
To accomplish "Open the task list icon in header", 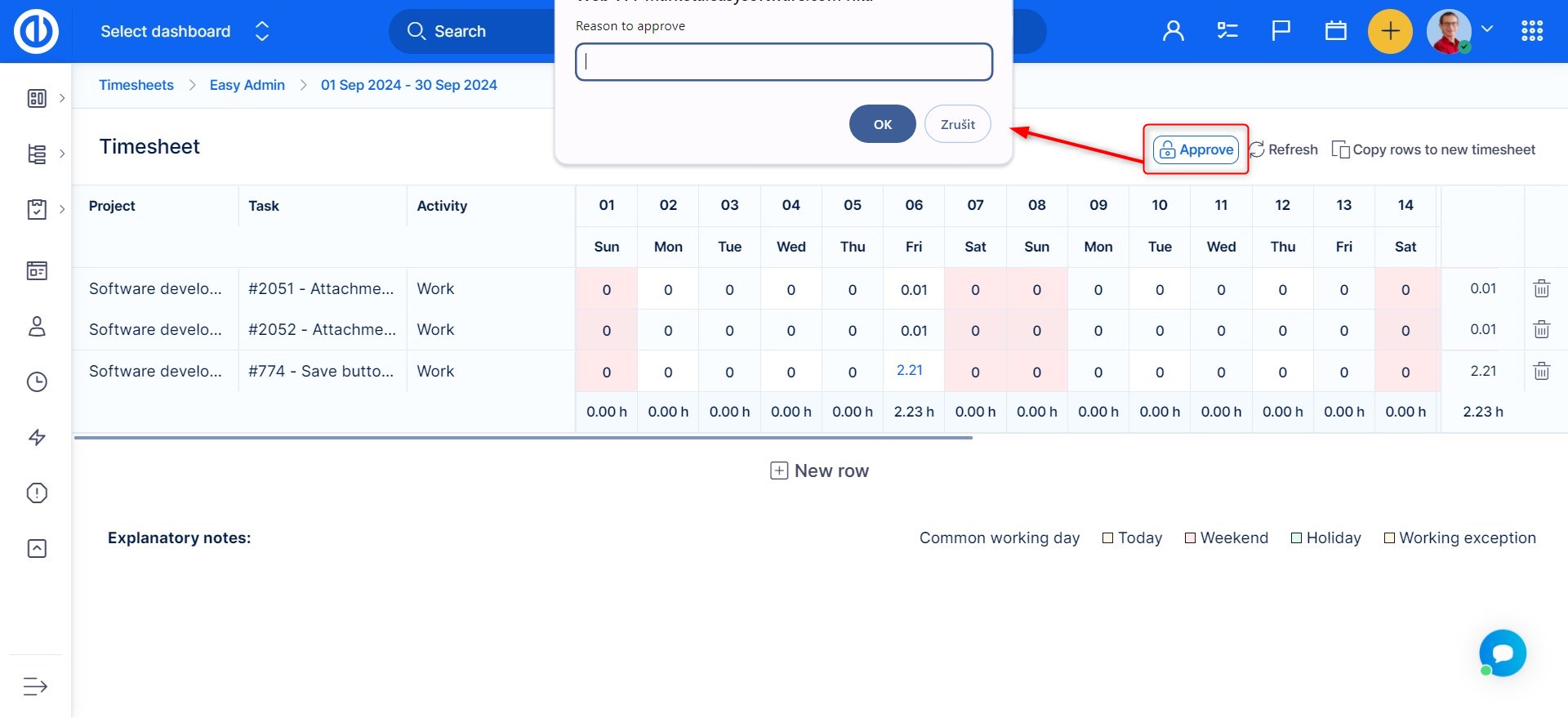I will click(x=1227, y=32).
